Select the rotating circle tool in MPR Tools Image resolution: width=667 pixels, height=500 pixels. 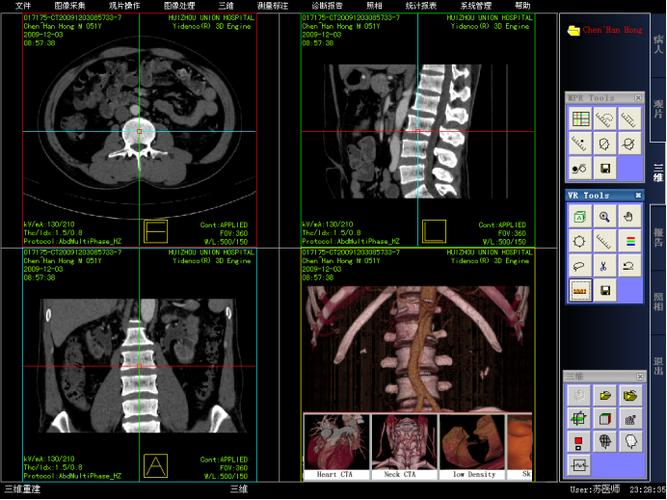629,143
